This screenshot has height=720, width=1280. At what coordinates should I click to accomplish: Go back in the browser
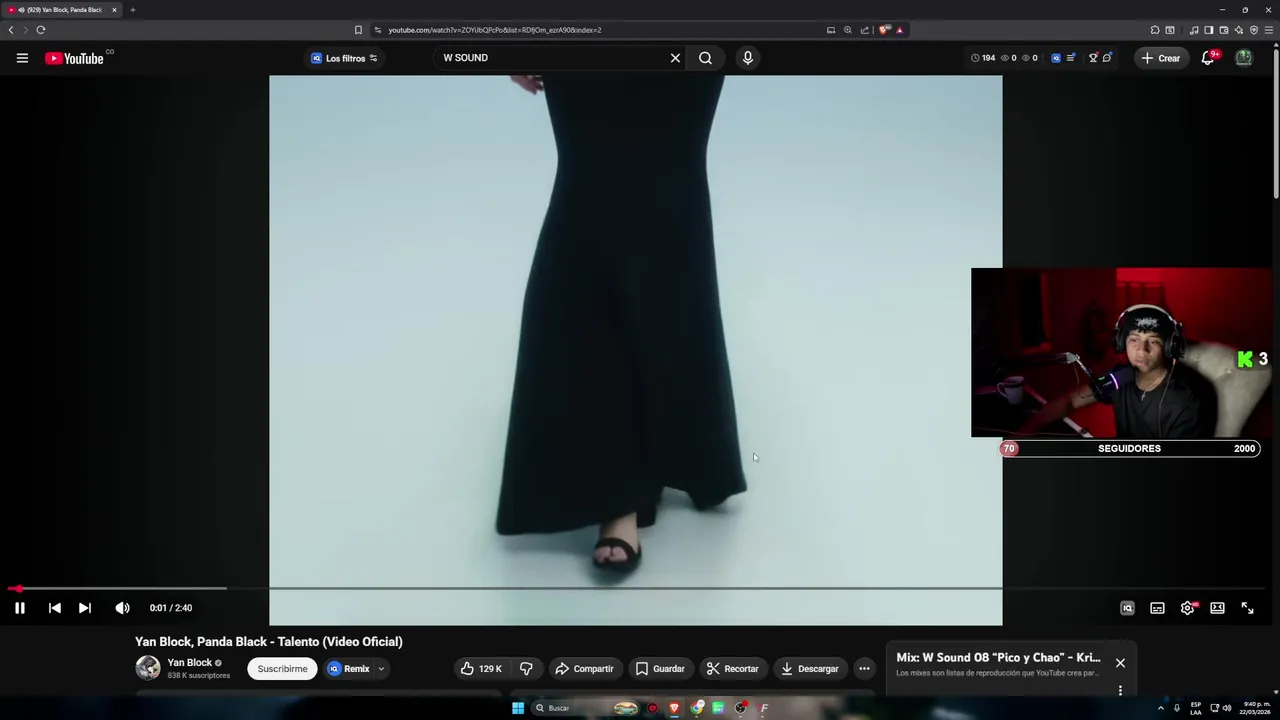tap(11, 30)
